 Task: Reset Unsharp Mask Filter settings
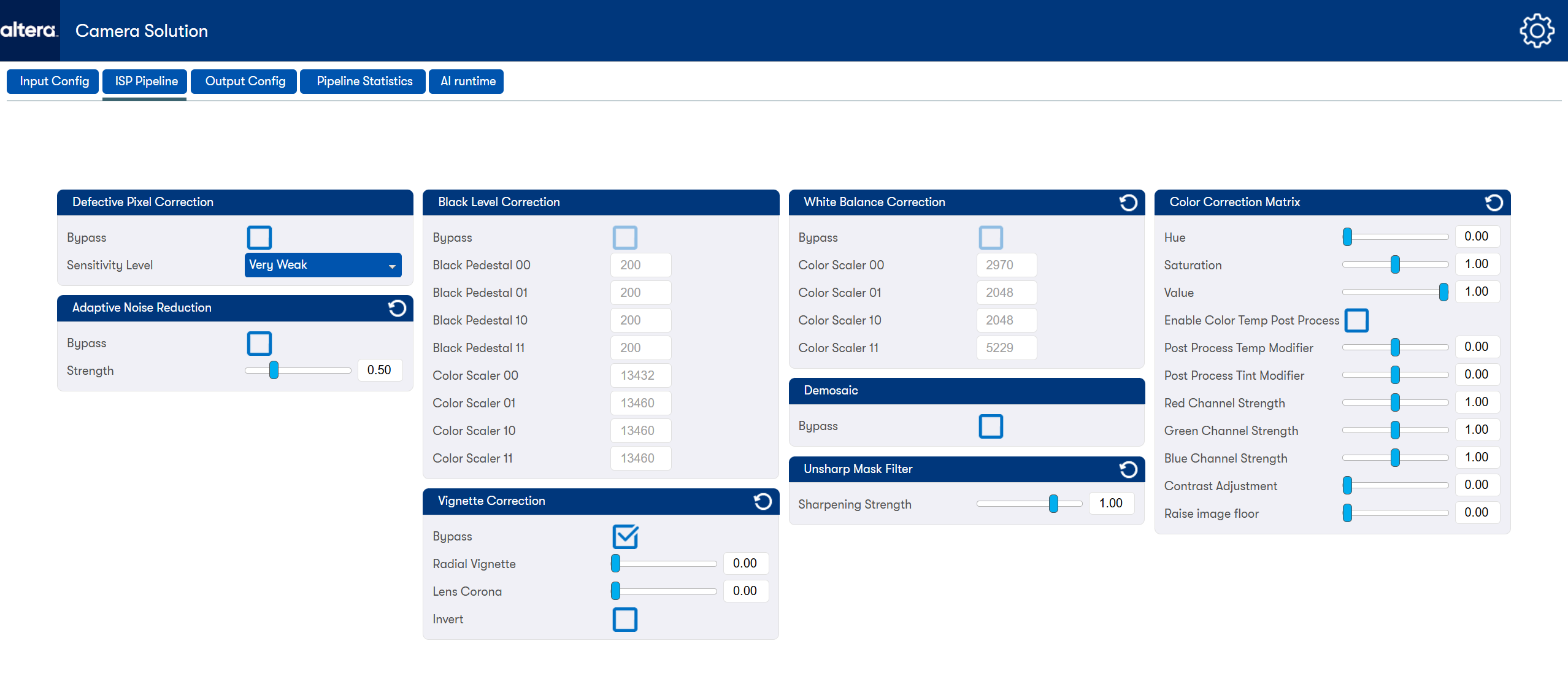coord(1128,469)
